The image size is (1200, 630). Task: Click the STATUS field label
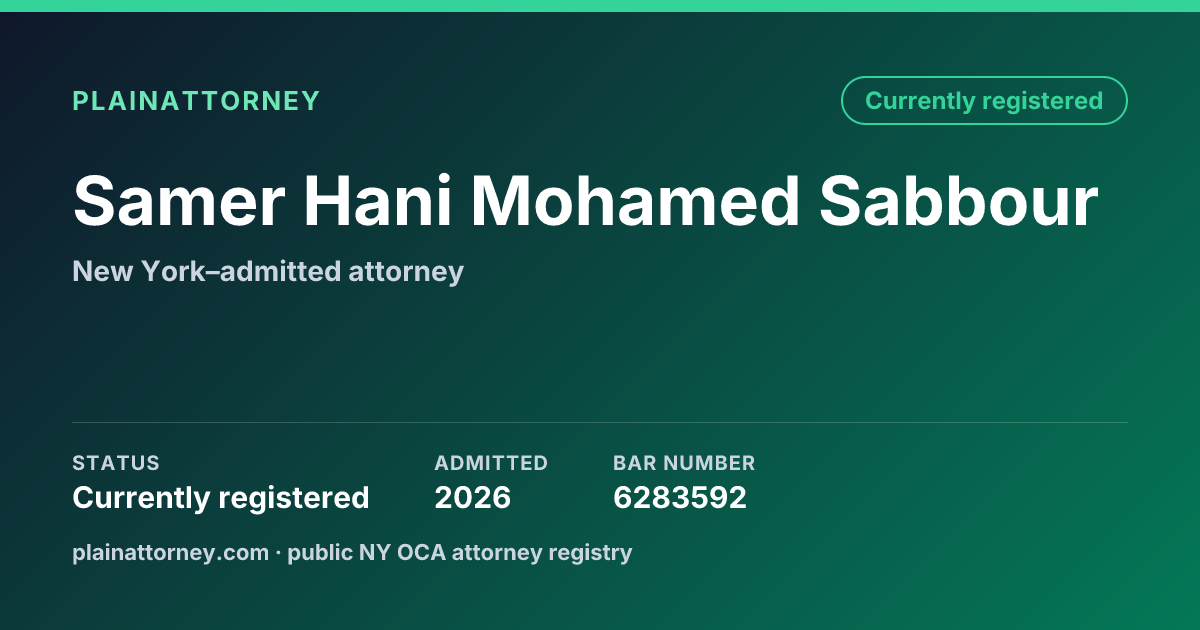pos(116,463)
